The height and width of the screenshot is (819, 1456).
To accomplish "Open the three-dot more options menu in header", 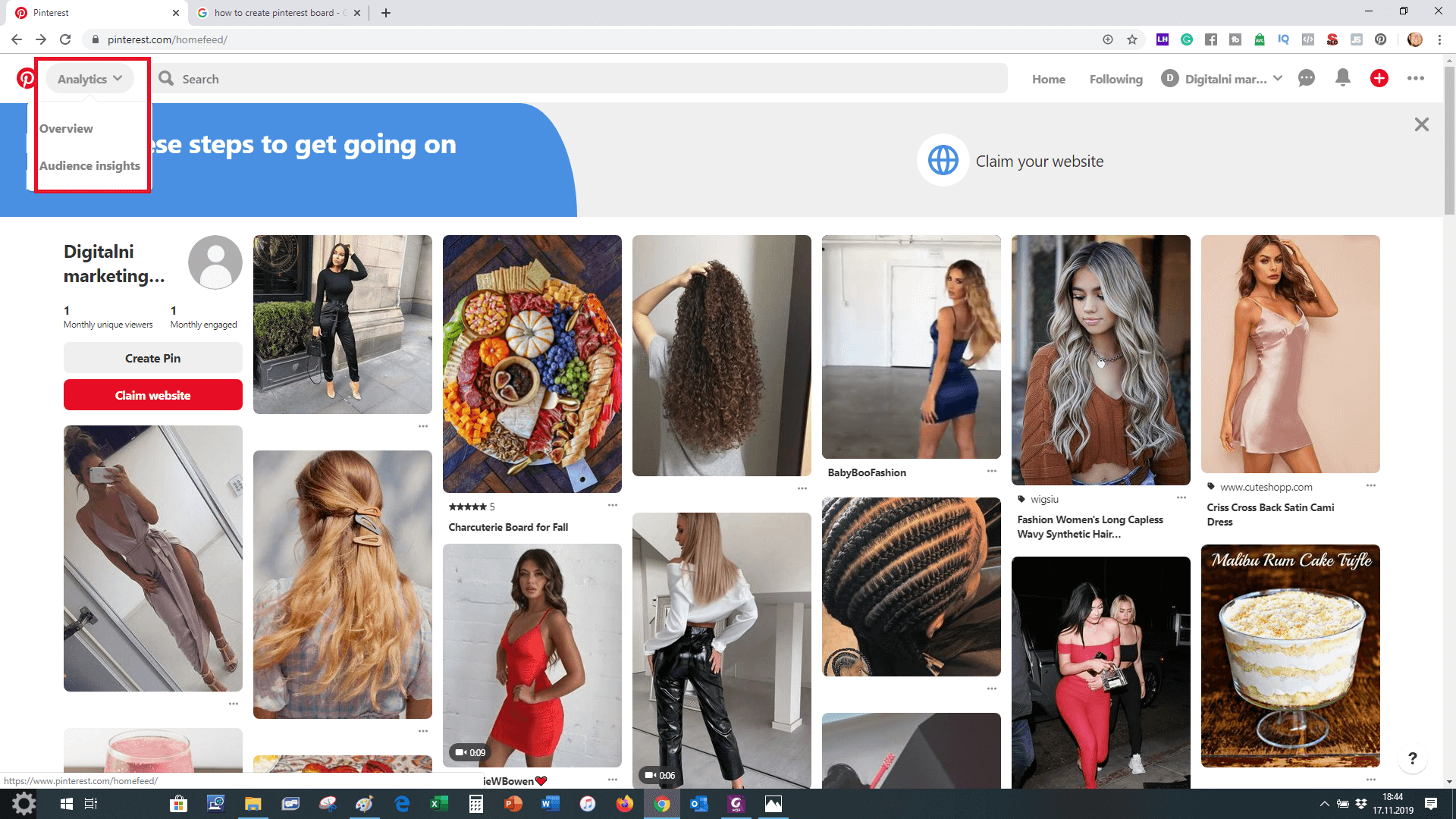I will (x=1415, y=78).
